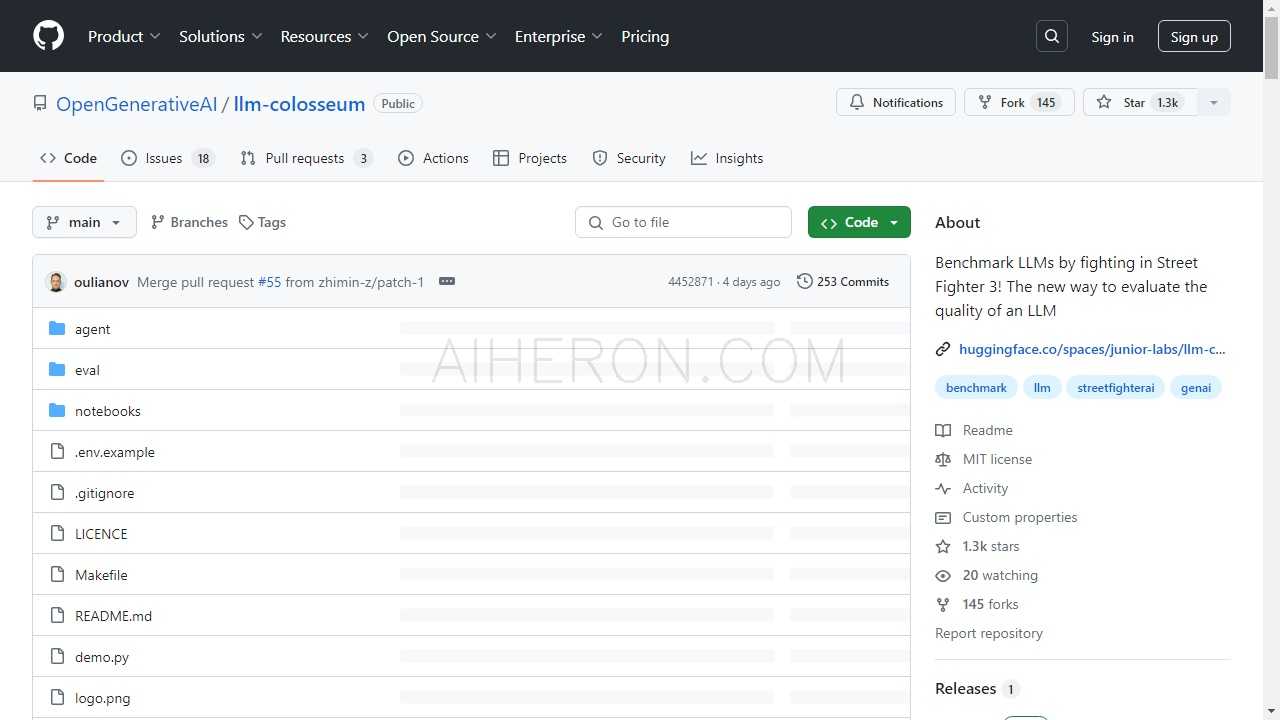Open the search magnifier icon in header
The image size is (1280, 720).
1052,36
